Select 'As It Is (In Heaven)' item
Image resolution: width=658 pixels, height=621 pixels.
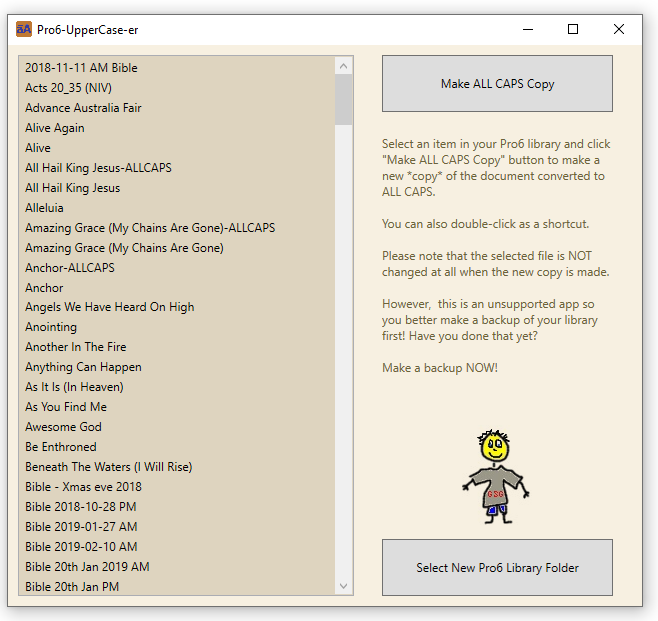pos(177,387)
